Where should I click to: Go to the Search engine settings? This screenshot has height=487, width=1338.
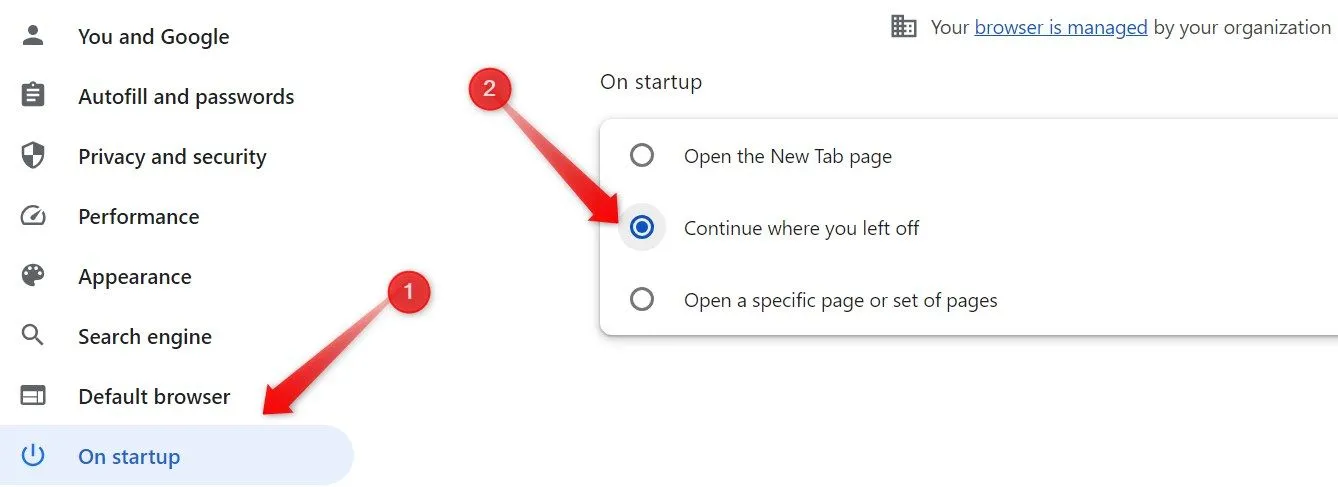(x=145, y=337)
